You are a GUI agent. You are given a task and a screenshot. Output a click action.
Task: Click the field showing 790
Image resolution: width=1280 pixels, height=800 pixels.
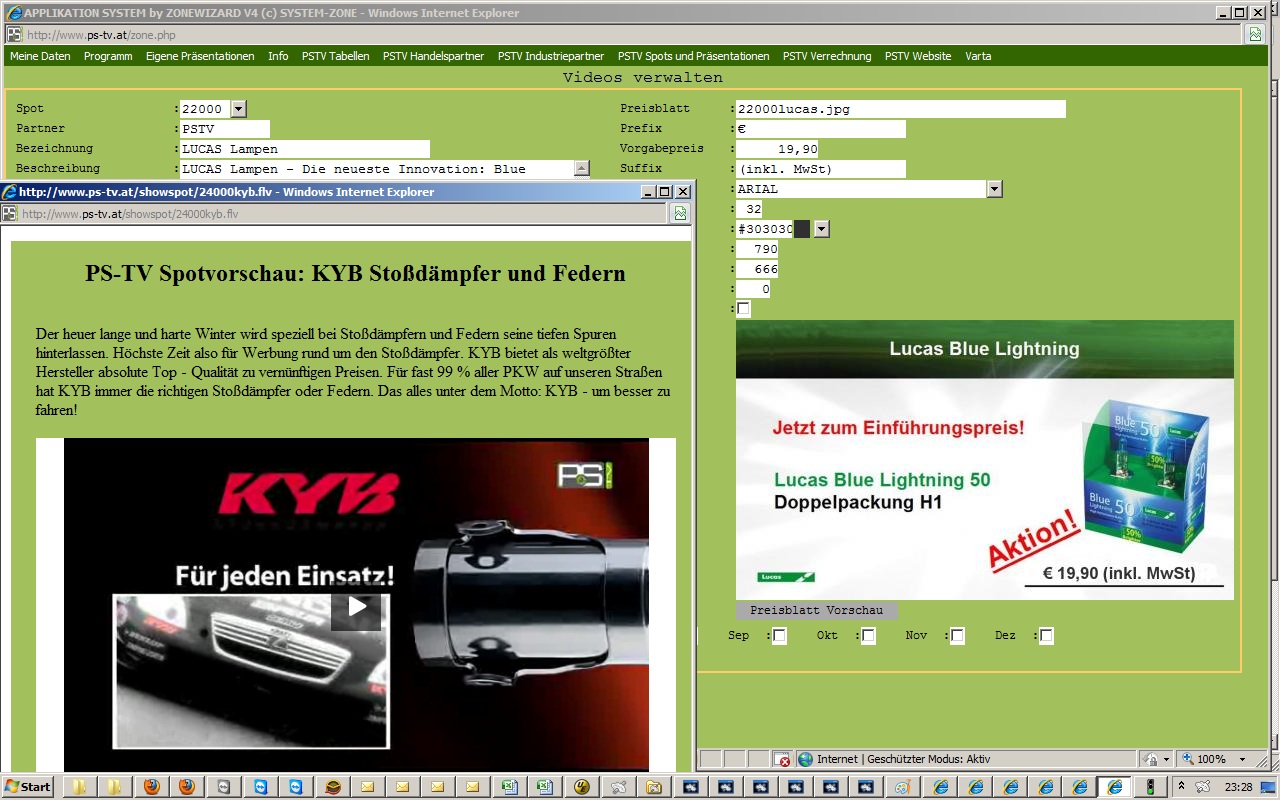757,249
